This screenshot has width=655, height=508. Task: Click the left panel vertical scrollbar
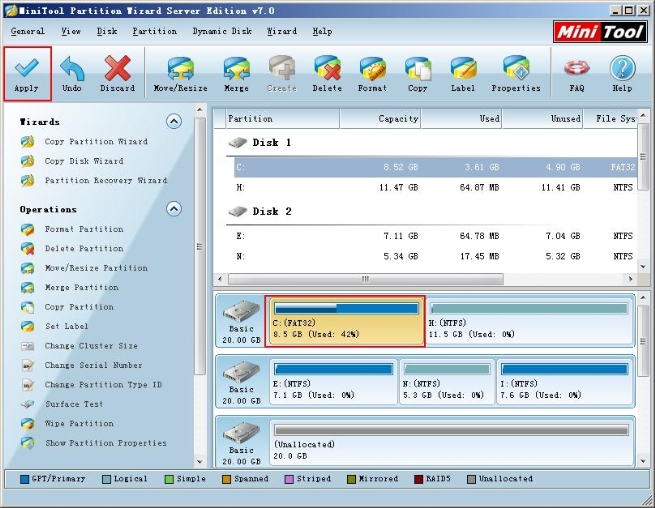(x=200, y=246)
